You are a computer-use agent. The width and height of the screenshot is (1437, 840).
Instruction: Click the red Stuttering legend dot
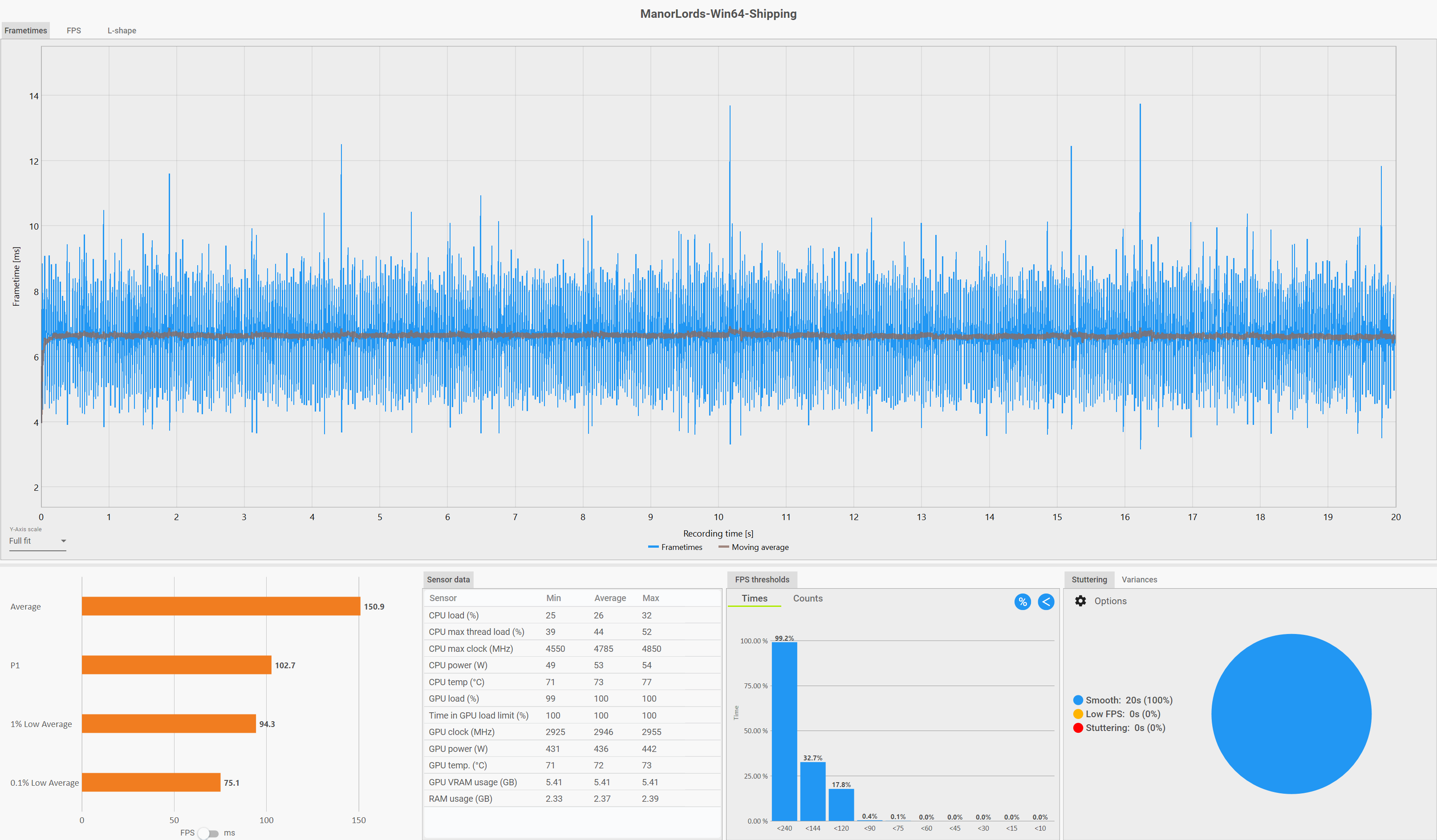click(1078, 728)
